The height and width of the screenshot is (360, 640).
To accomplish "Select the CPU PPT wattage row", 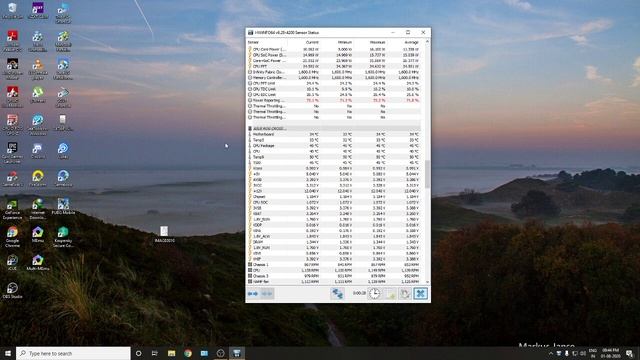I will pyautogui.click(x=333, y=66).
